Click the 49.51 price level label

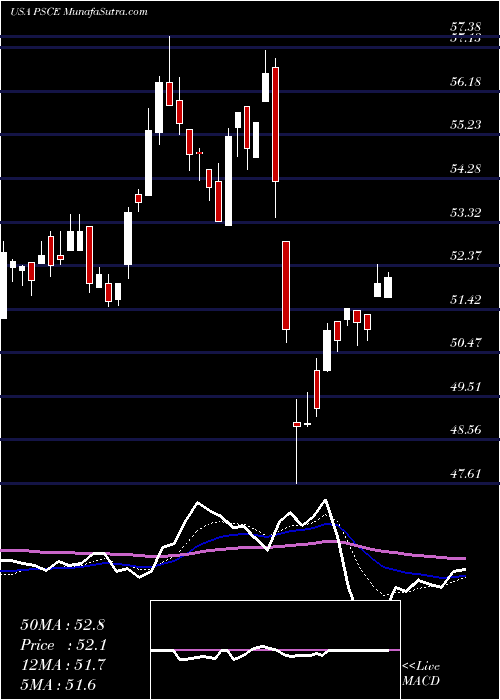pos(466,387)
